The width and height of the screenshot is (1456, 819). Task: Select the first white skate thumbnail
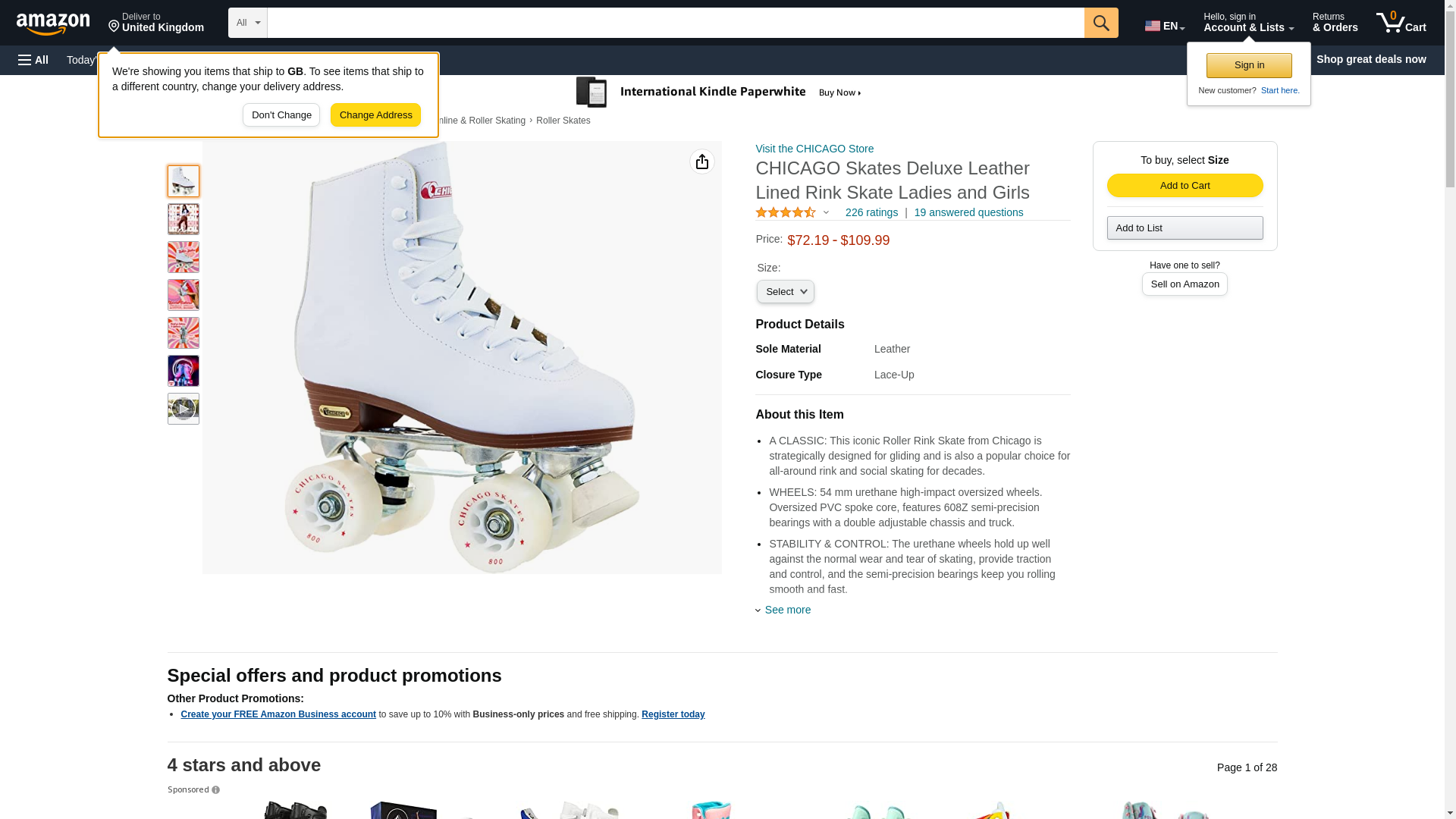pyautogui.click(x=183, y=181)
